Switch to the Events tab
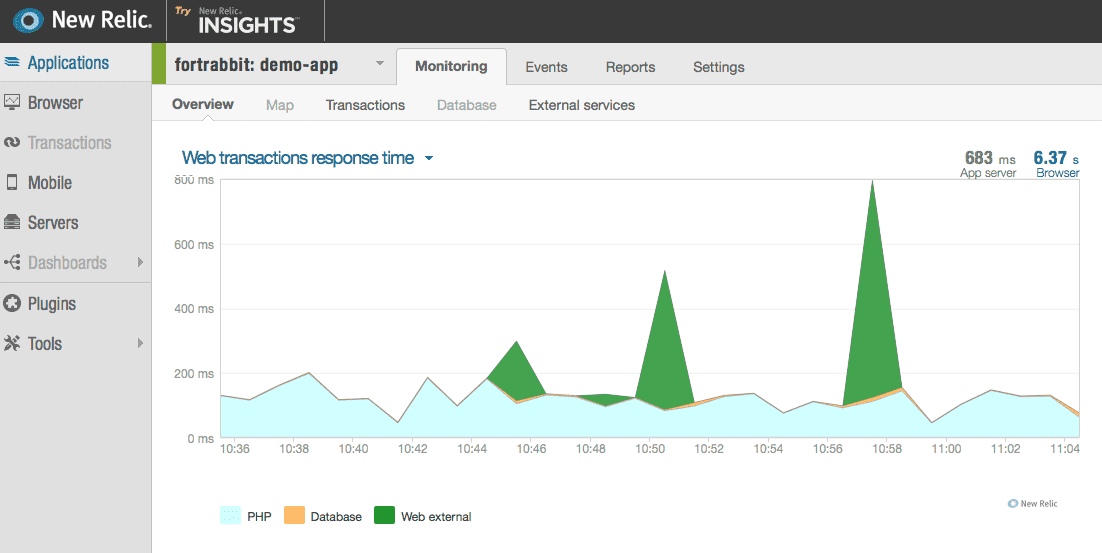Image resolution: width=1102 pixels, height=553 pixels. 546,67
